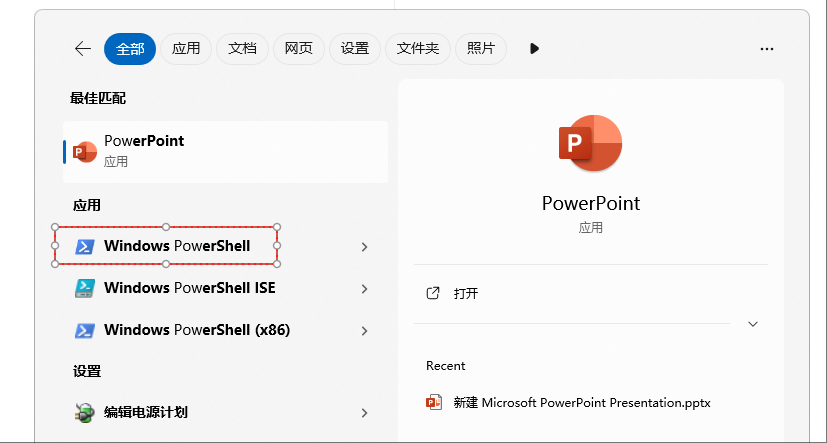Select the 文档 filter tab
The height and width of the screenshot is (443, 827).
coord(242,48)
